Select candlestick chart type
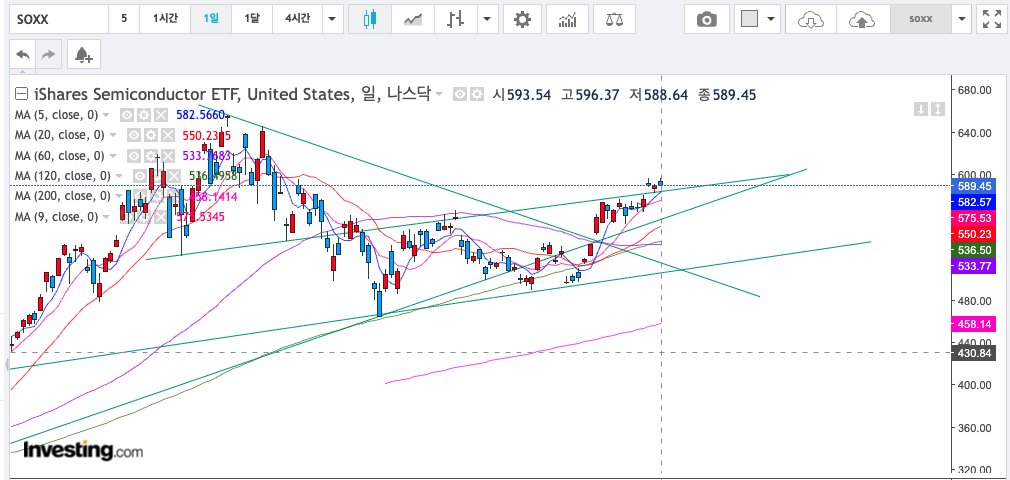Viewport: 1010px width, 480px height. [369, 19]
